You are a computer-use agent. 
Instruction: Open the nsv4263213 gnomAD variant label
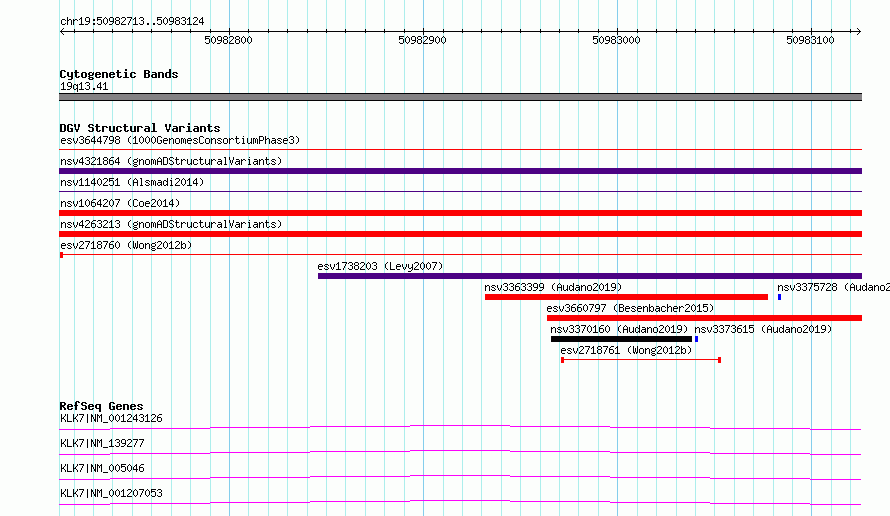click(171, 224)
